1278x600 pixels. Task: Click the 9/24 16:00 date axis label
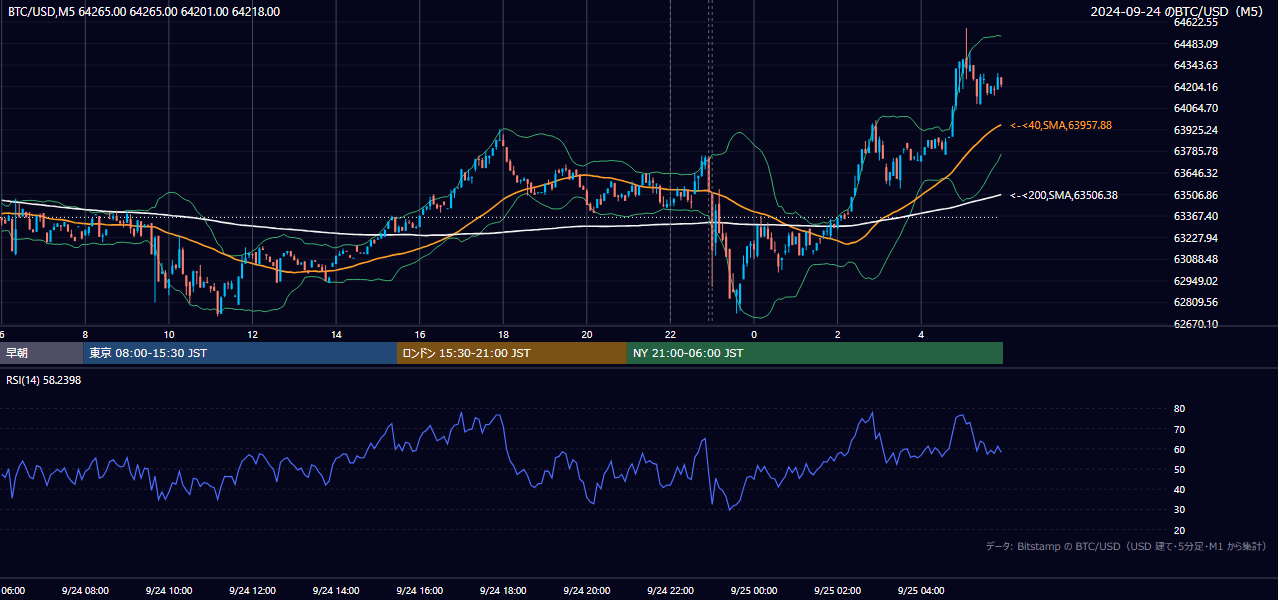(x=419, y=591)
